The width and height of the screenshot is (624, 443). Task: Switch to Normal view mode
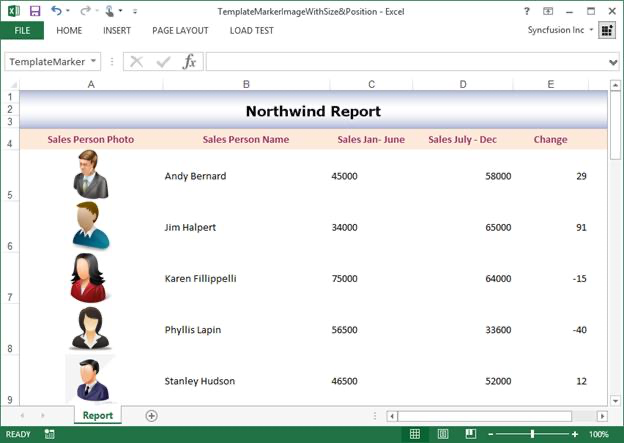414,435
